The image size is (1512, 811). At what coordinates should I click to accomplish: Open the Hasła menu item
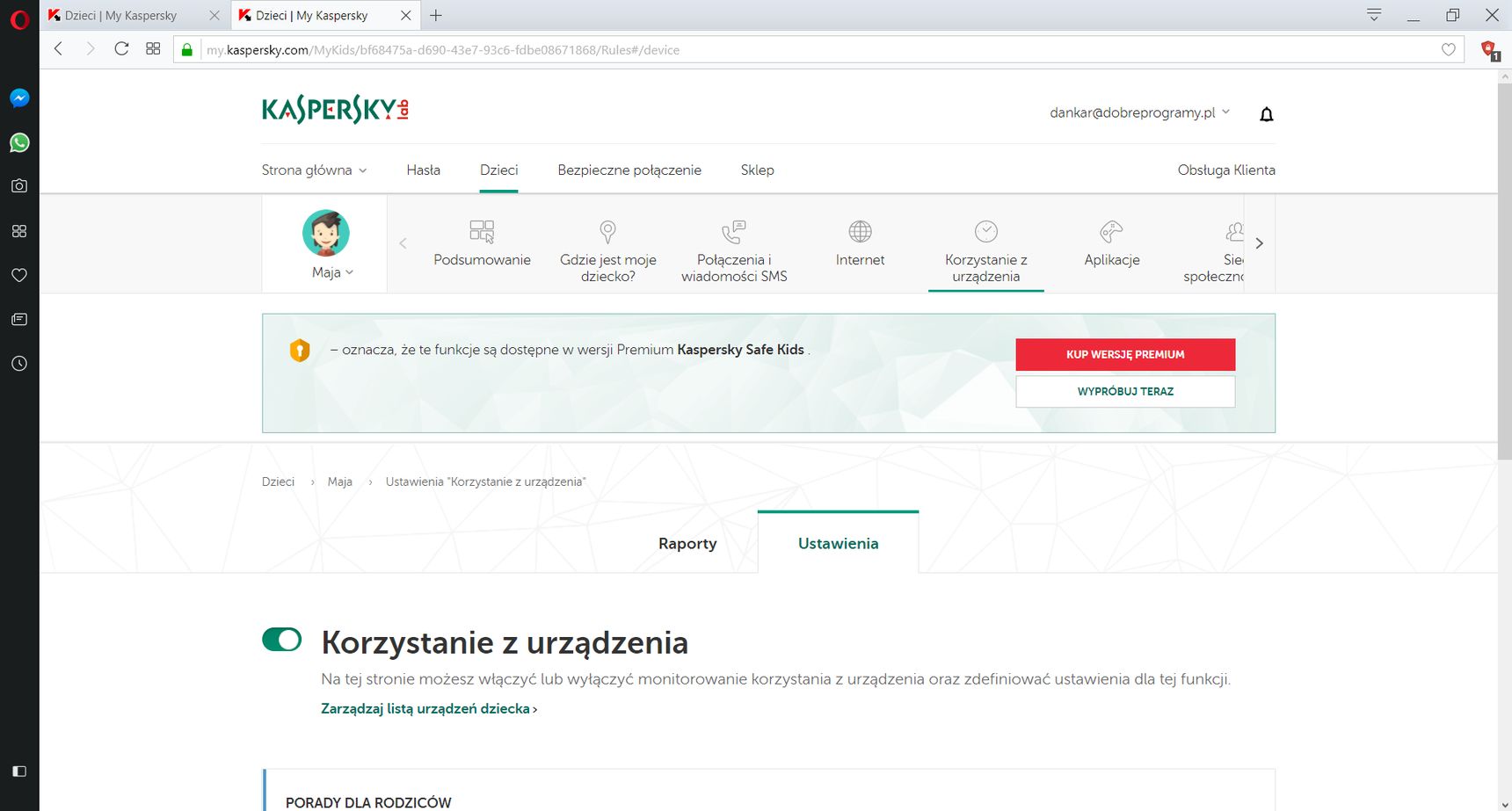coord(424,170)
